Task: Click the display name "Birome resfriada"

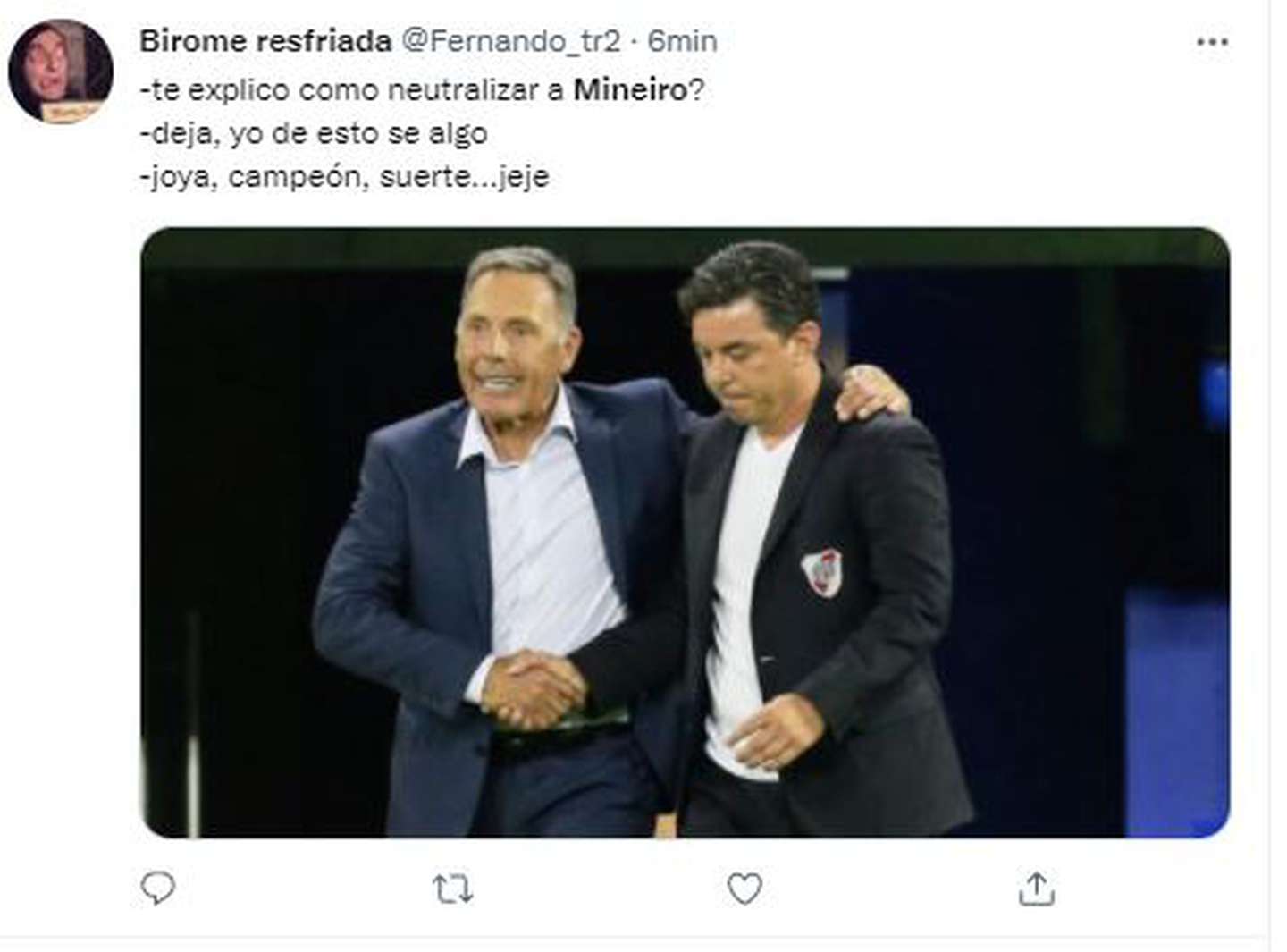Action: tap(265, 41)
